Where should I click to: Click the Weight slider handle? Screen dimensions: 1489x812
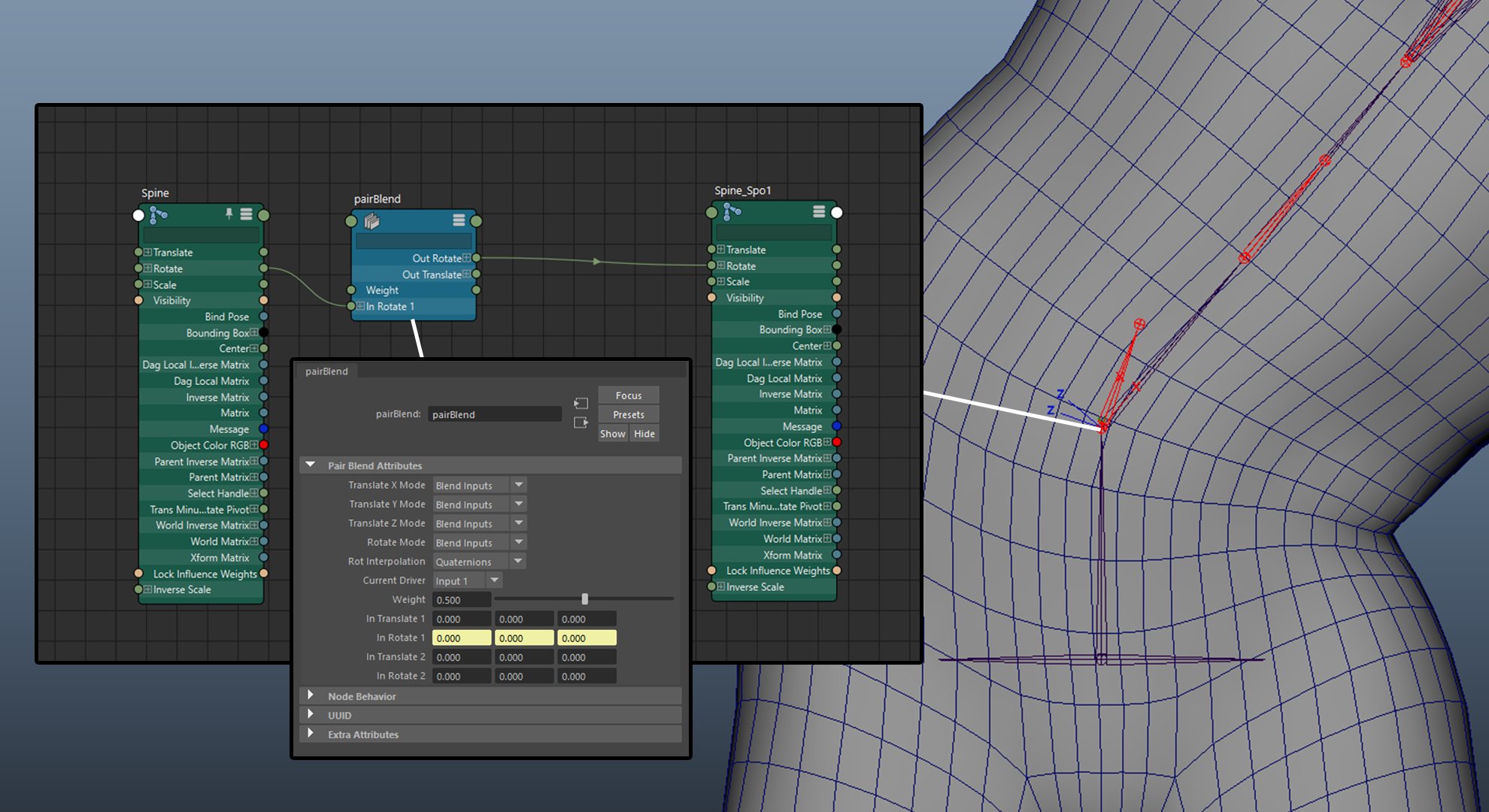click(x=584, y=599)
